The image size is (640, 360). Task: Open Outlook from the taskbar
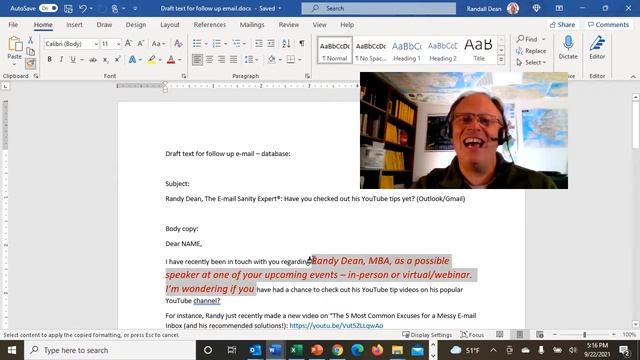click(x=255, y=350)
